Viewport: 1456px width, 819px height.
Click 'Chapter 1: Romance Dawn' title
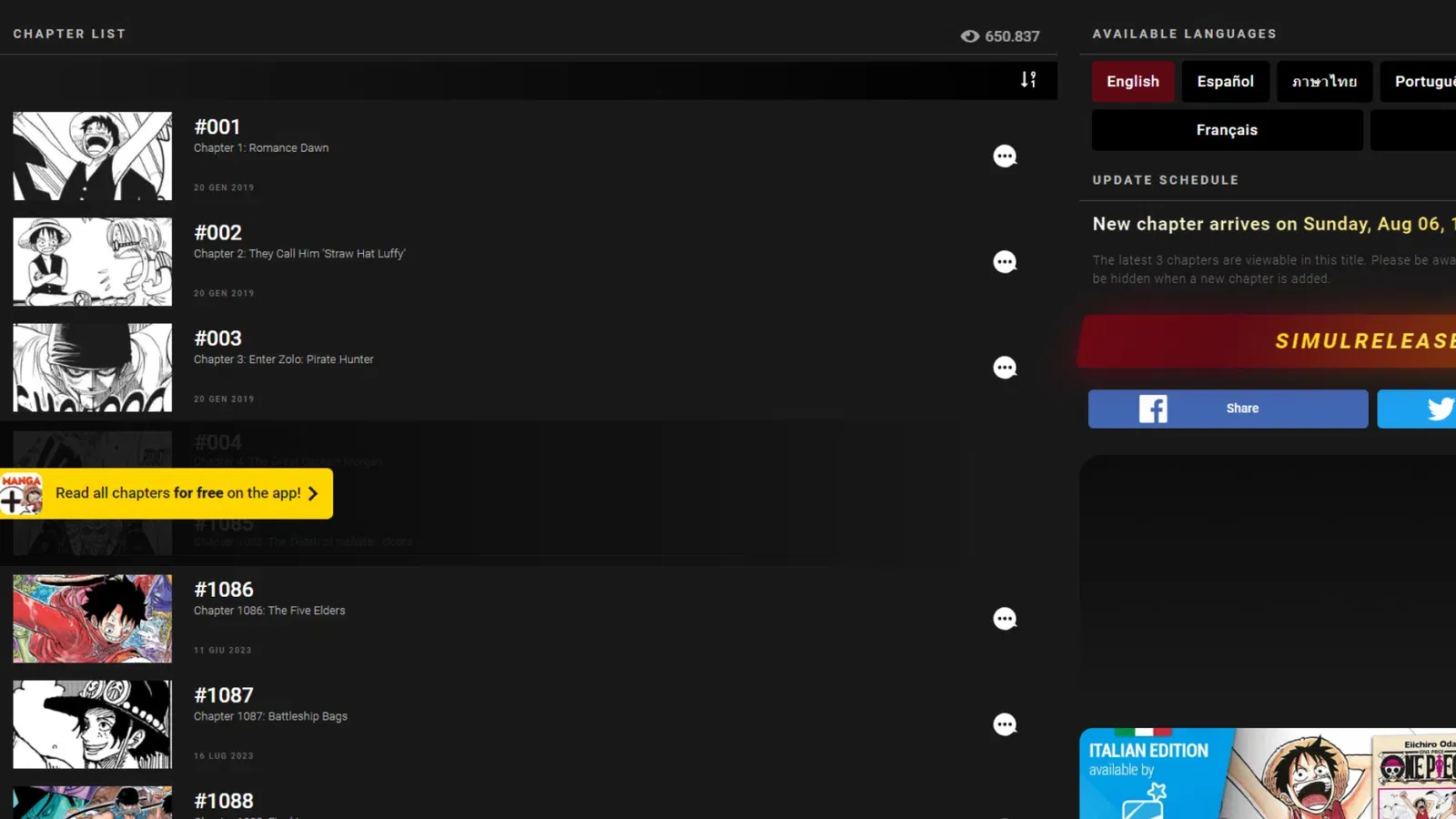tap(261, 147)
